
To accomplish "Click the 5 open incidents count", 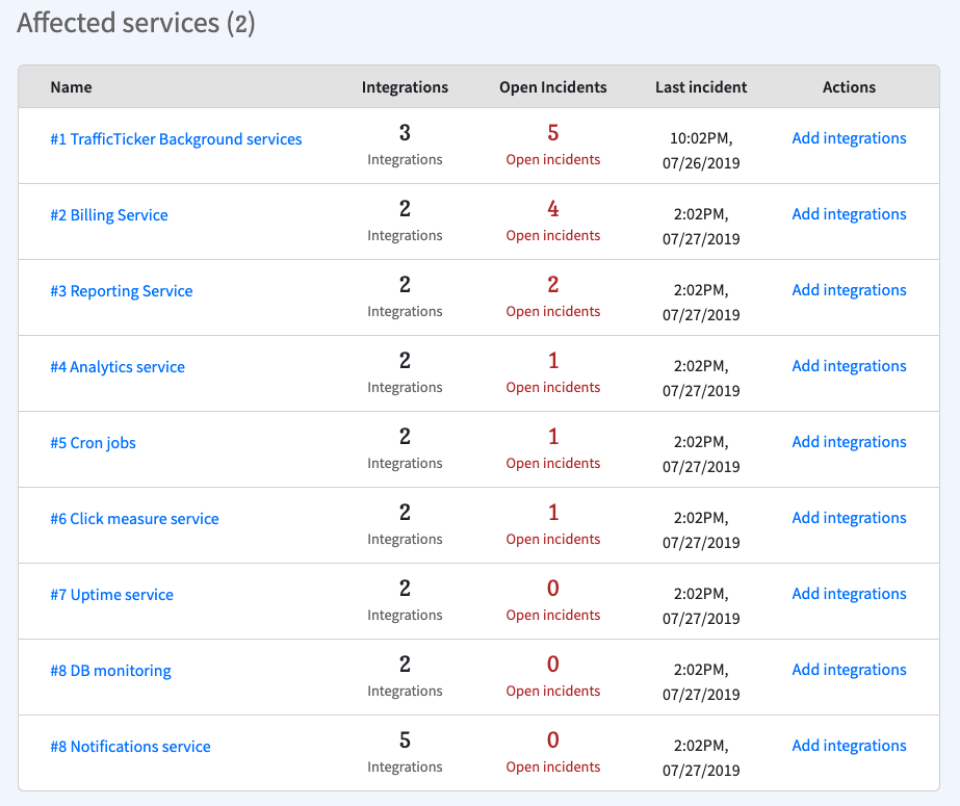I will pos(553,134).
